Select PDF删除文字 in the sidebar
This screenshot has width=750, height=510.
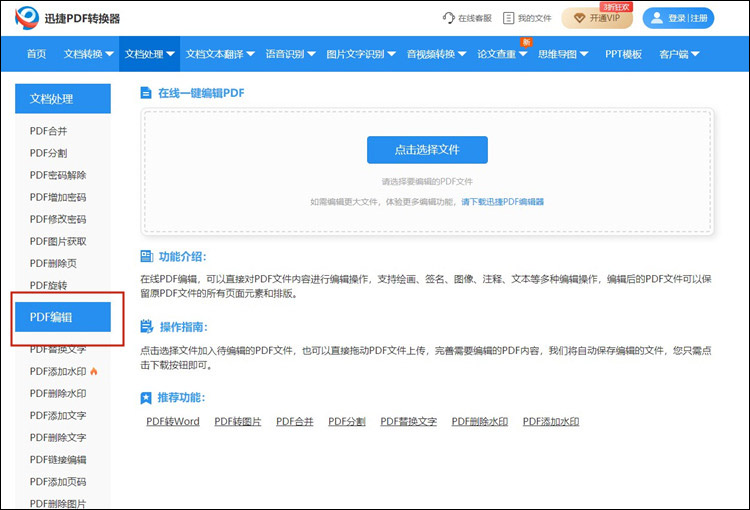tap(58, 437)
